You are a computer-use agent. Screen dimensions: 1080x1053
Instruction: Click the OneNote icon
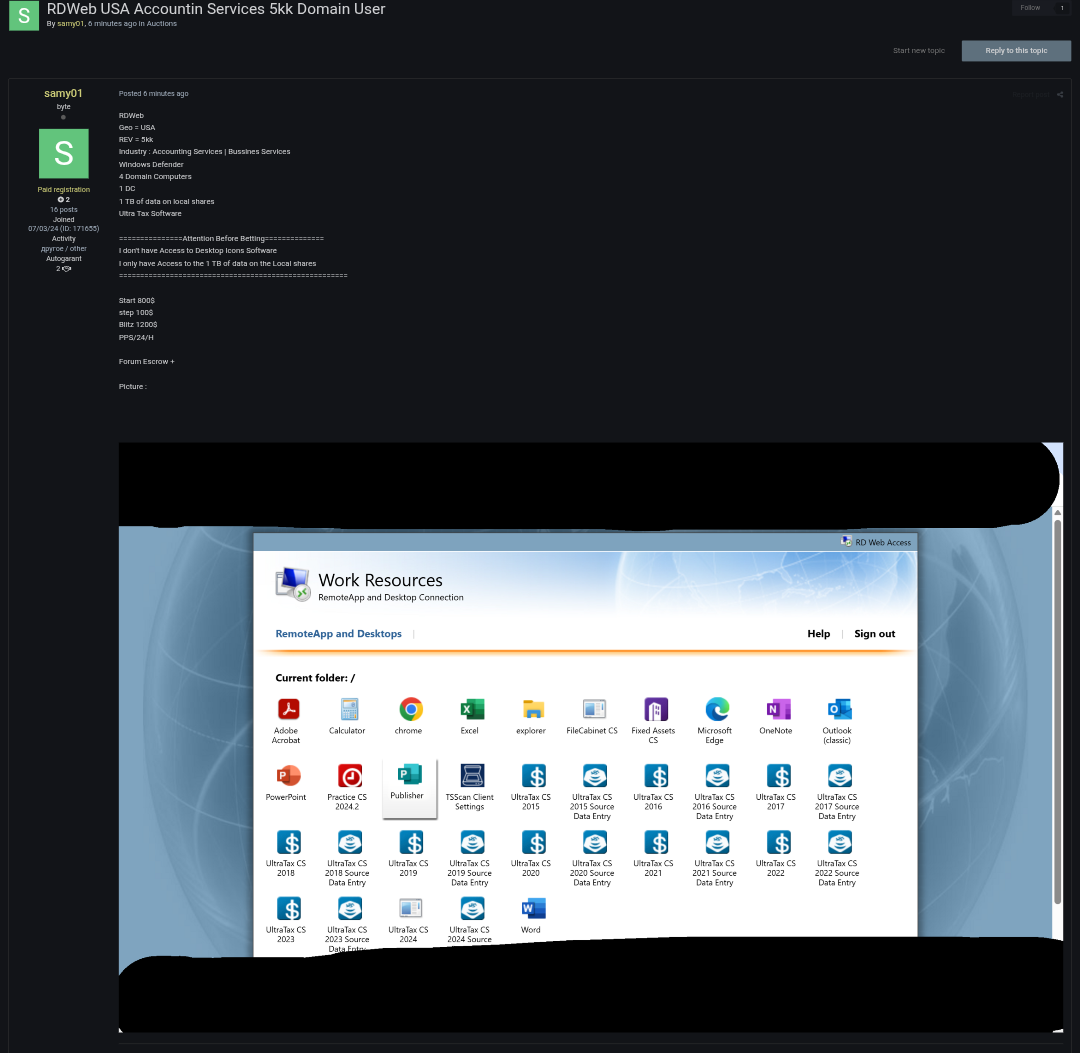pyautogui.click(x=777, y=710)
